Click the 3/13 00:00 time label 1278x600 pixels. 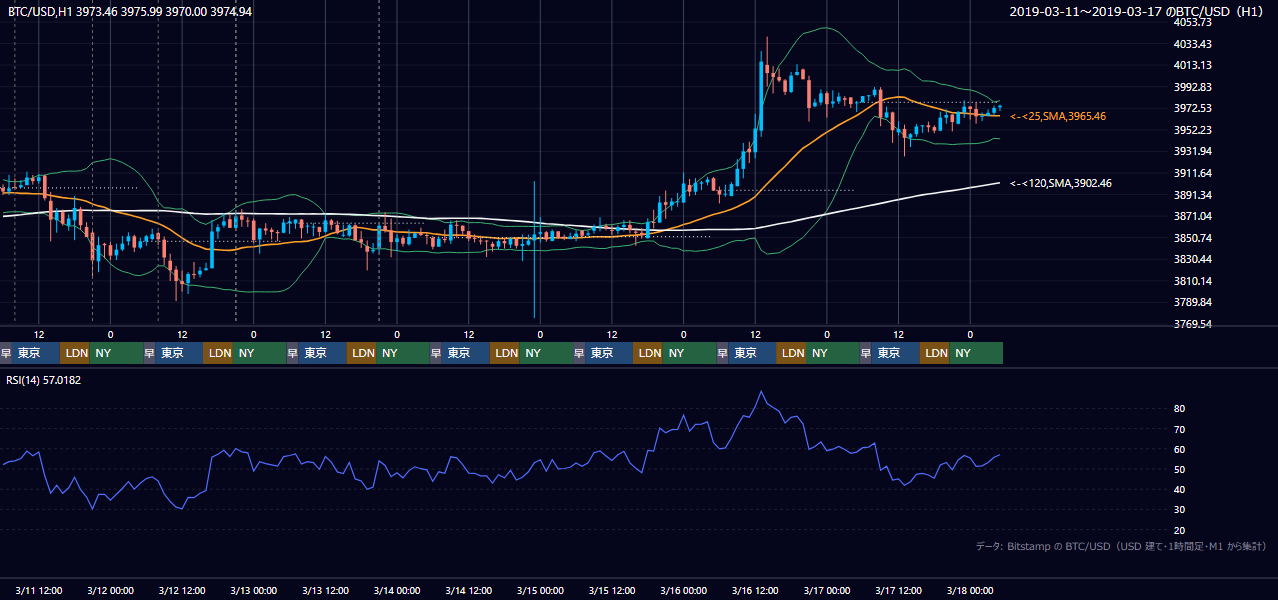coord(253,590)
